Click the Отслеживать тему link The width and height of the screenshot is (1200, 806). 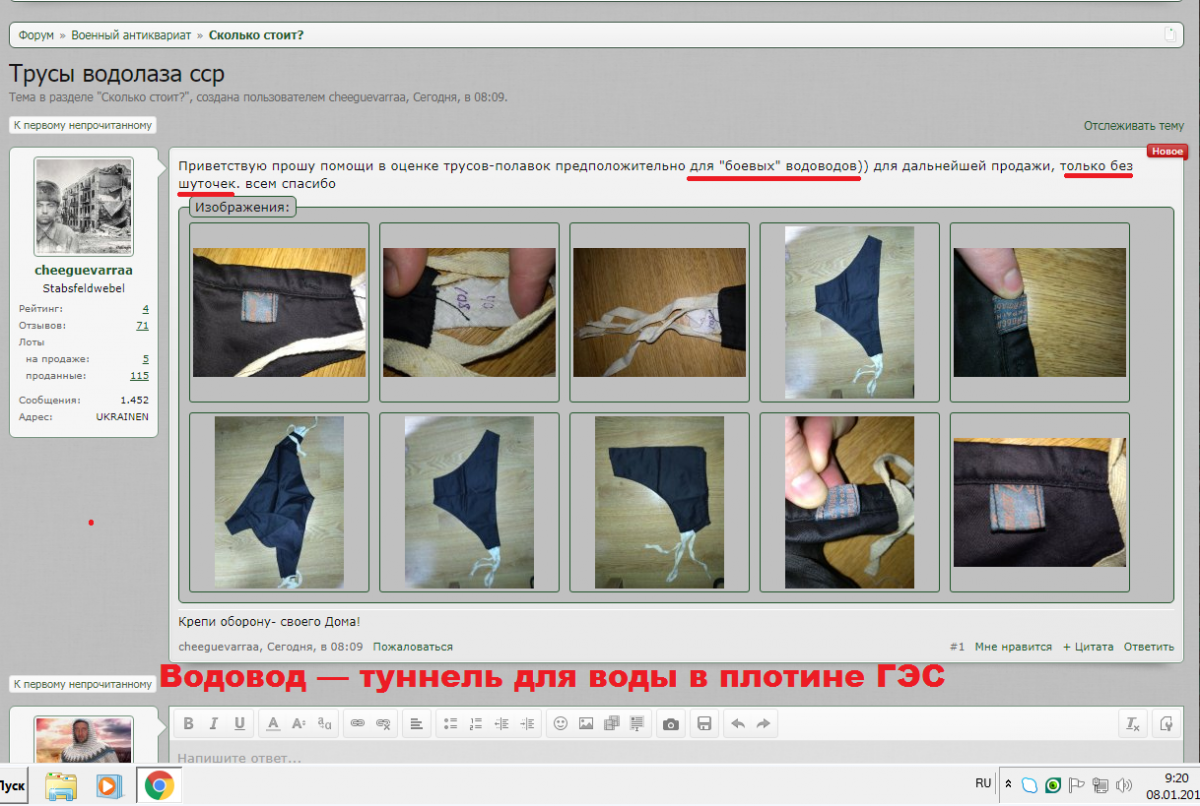tap(1135, 126)
